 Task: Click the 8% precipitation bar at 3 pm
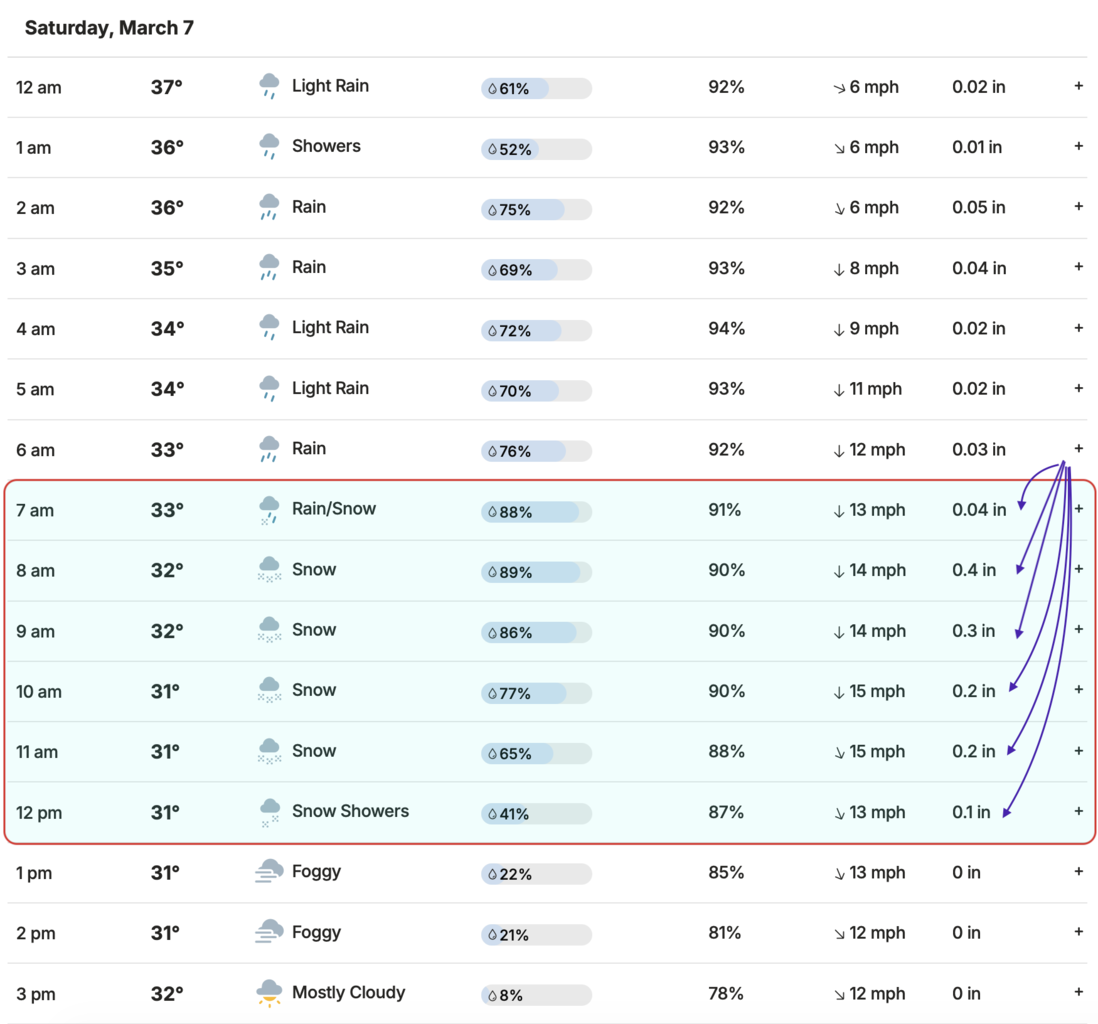tap(536, 995)
